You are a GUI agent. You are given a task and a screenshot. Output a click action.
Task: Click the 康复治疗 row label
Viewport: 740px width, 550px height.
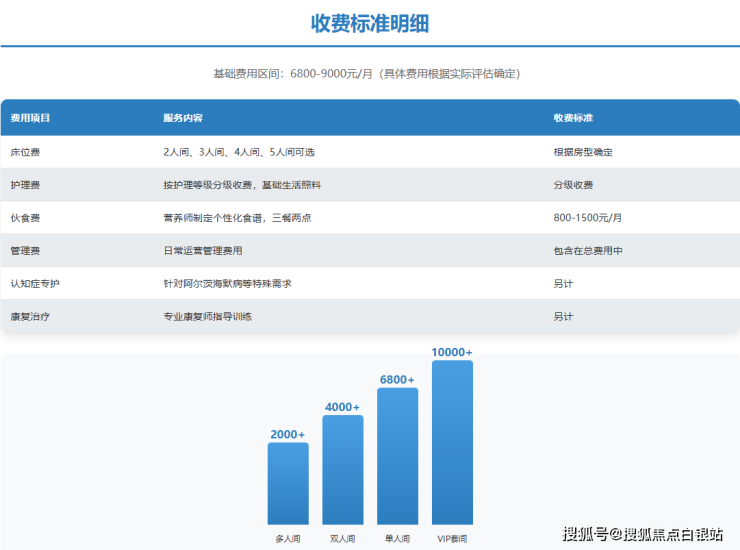tap(30, 317)
